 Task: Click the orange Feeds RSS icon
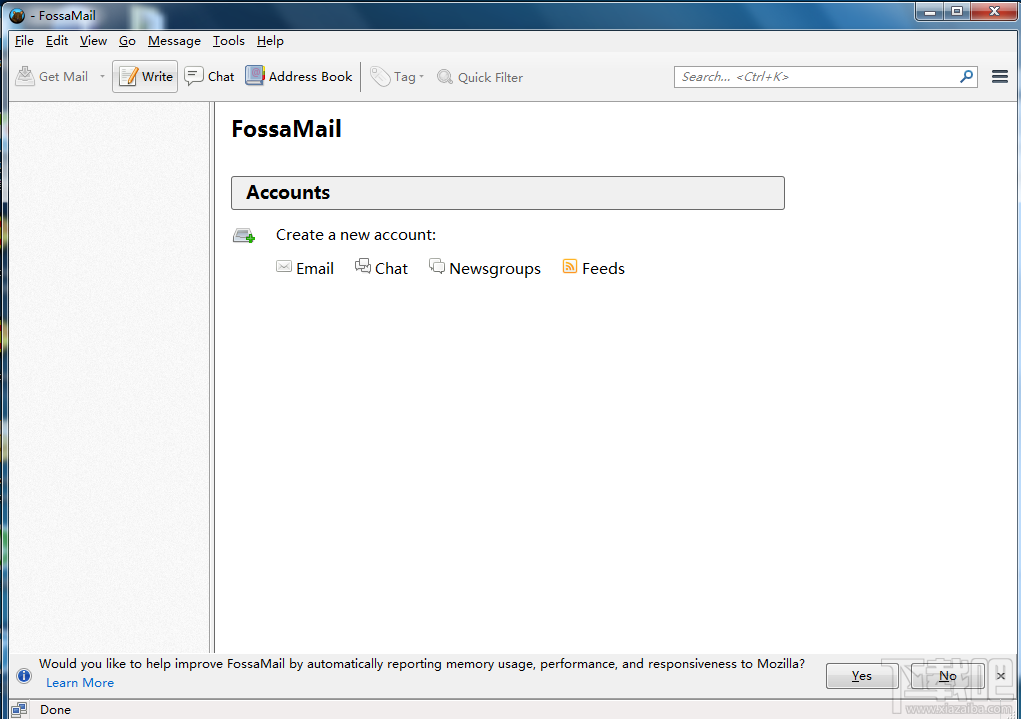click(570, 266)
